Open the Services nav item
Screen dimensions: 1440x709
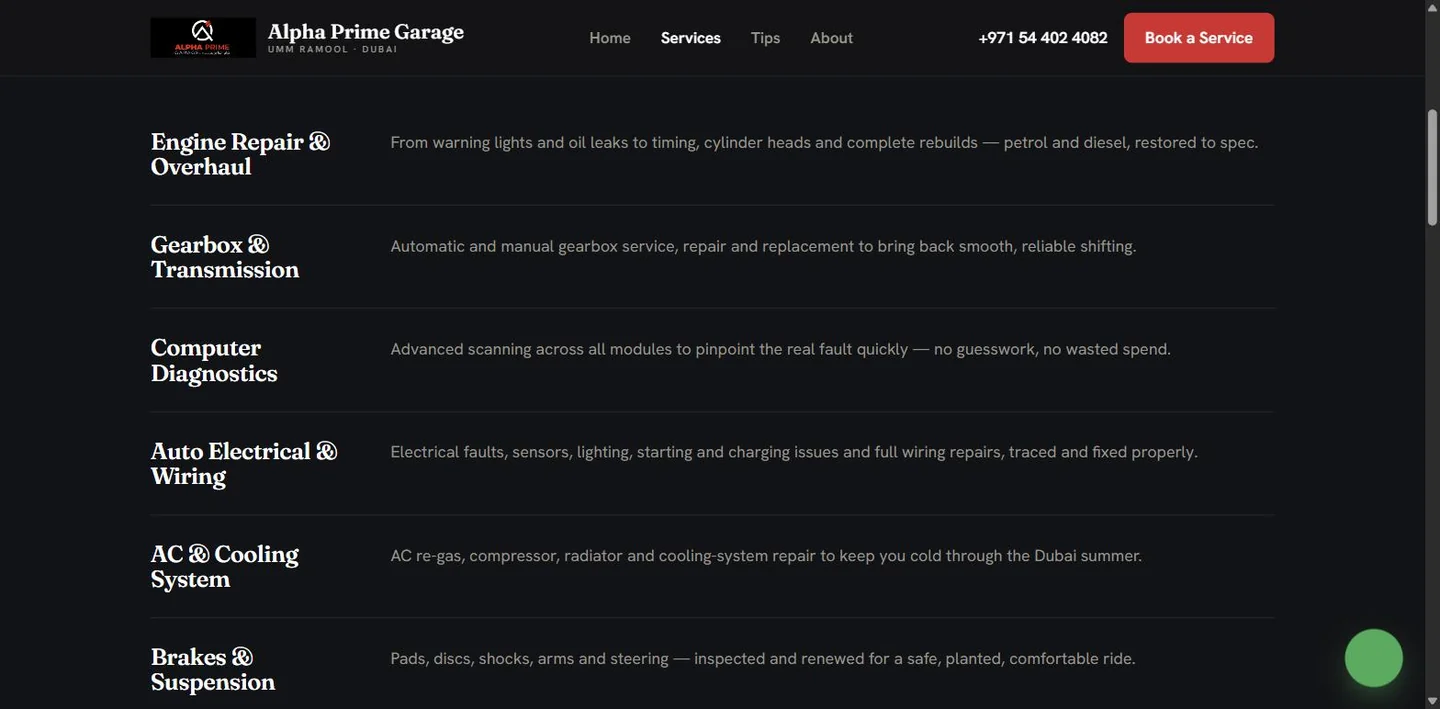(691, 38)
